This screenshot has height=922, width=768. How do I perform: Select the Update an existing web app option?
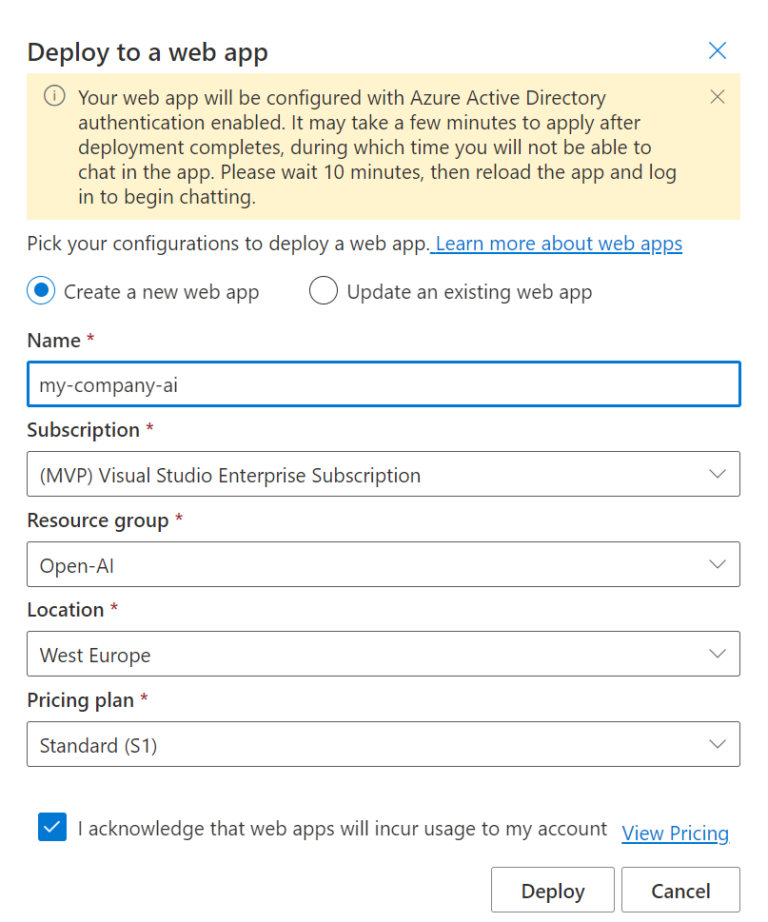click(x=323, y=291)
